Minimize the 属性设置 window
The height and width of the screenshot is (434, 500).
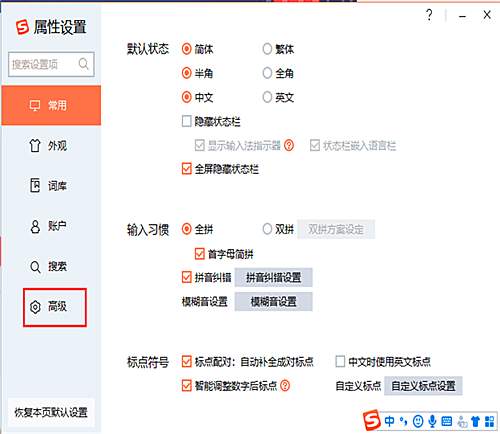462,16
